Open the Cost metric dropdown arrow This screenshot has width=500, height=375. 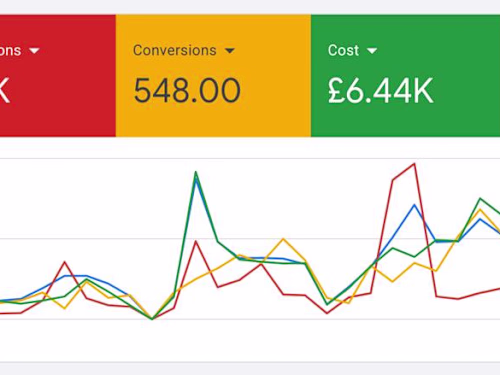coord(372,51)
